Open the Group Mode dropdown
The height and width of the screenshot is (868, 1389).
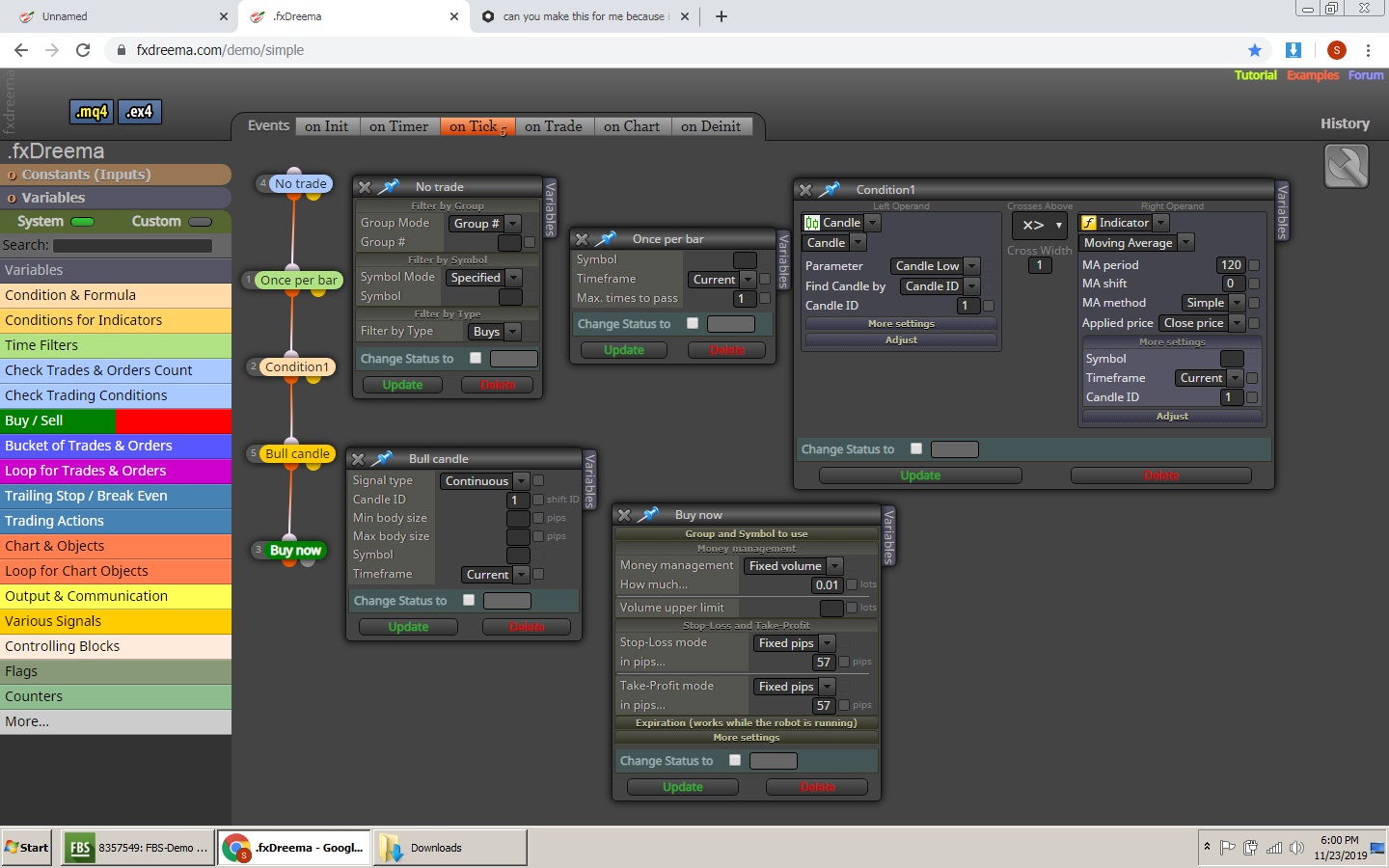485,224
